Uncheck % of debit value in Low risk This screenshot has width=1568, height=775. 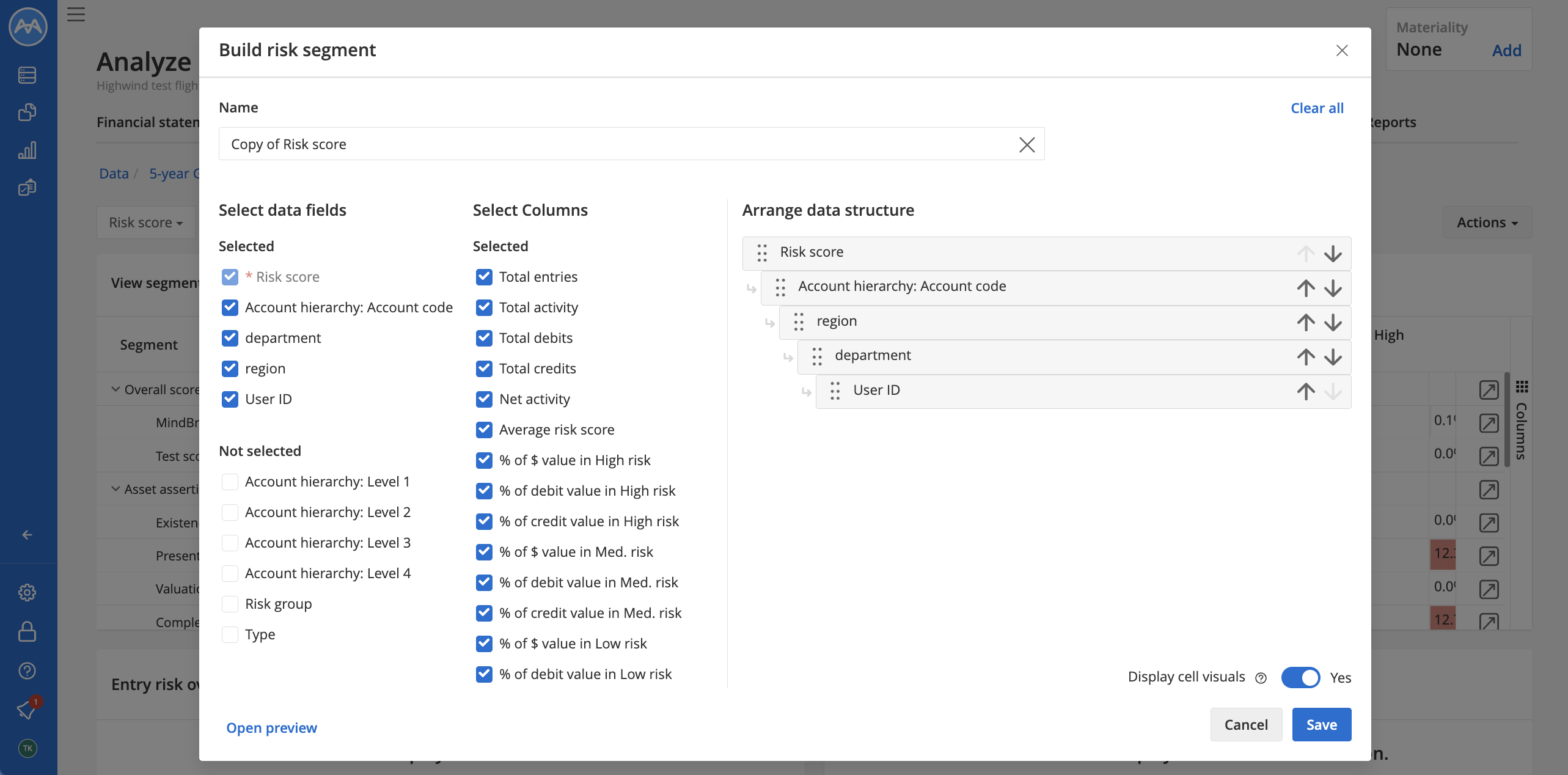pos(484,674)
